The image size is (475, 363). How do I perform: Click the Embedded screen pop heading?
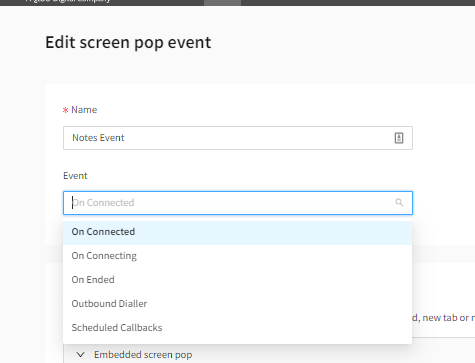tap(143, 355)
